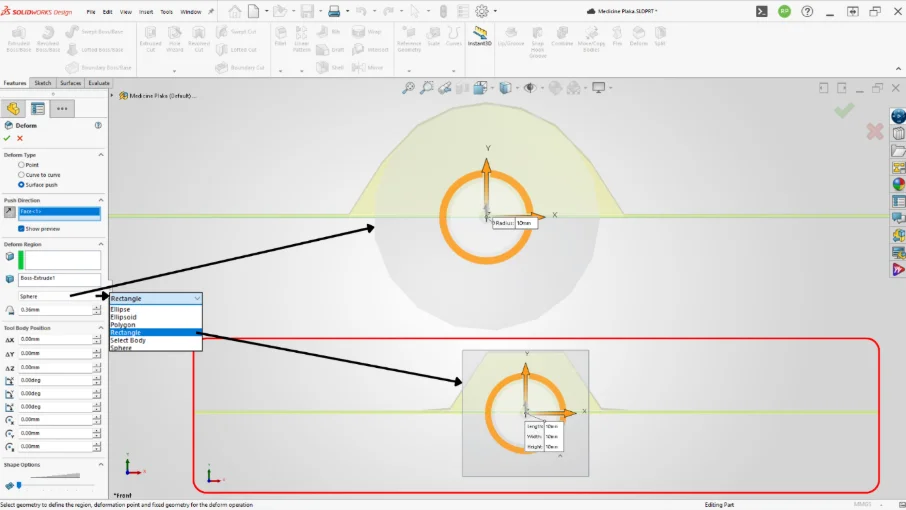Open the Tools menu
The width and height of the screenshot is (906, 510).
[x=166, y=12]
